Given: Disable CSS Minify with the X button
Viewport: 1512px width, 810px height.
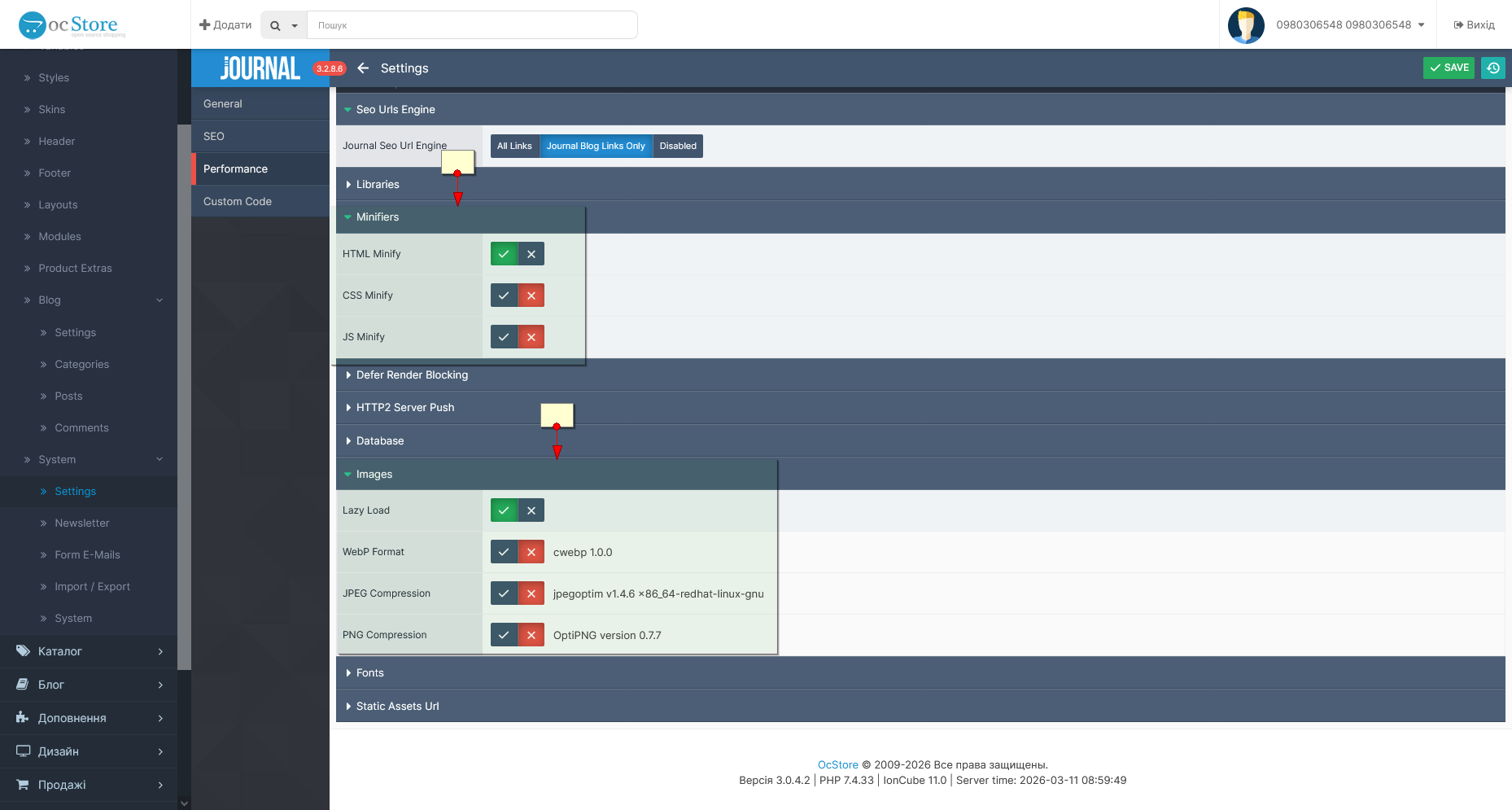Looking at the screenshot, I should point(531,296).
